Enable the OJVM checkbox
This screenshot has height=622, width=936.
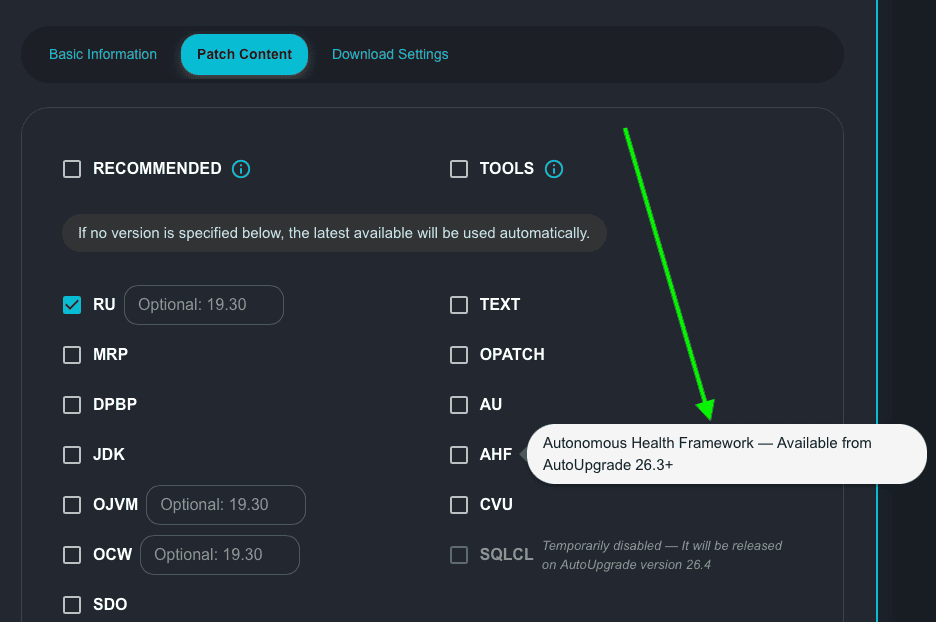[x=72, y=505]
